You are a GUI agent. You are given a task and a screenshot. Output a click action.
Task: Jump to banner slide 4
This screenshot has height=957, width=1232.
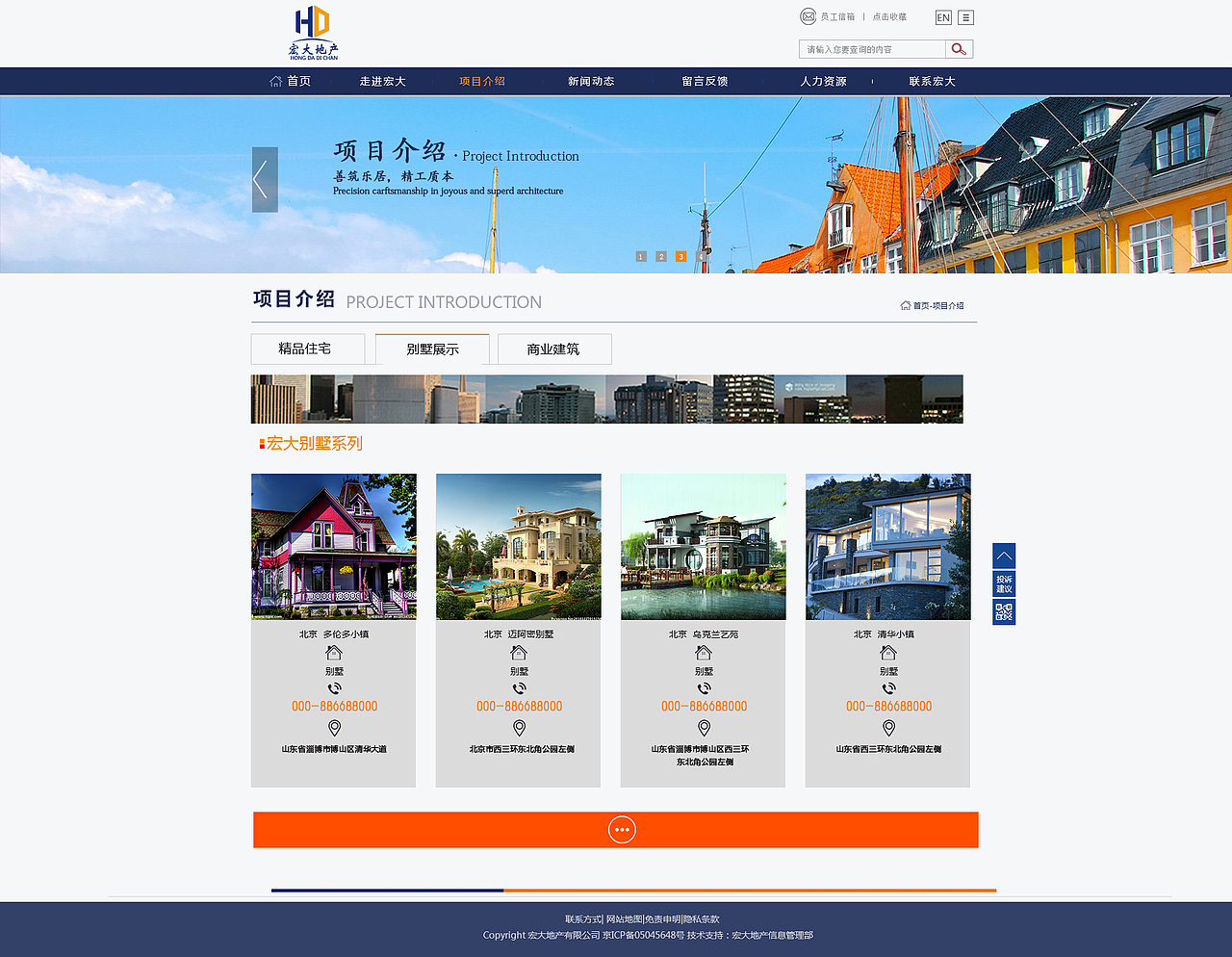[x=701, y=256]
